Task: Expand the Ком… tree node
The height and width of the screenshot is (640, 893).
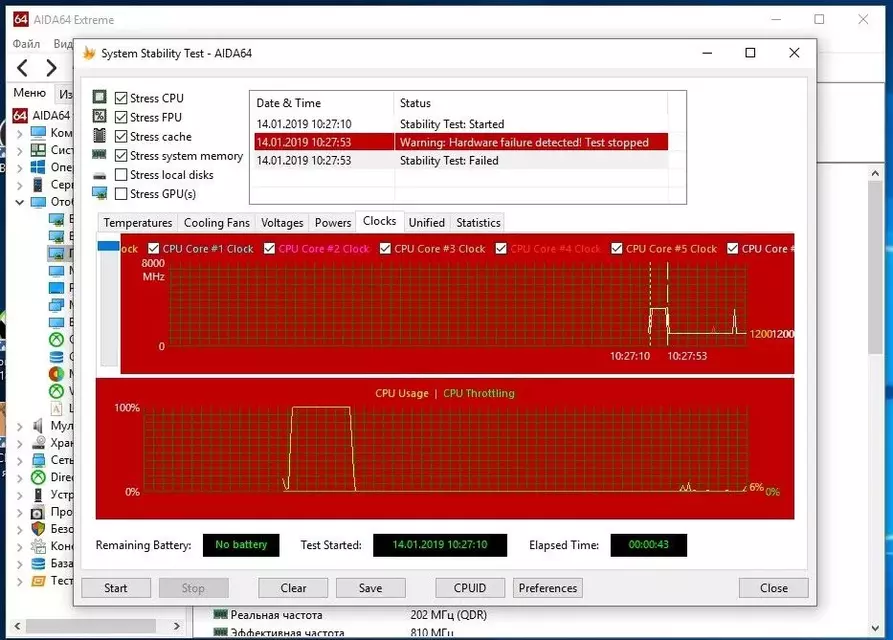Action: [19, 134]
